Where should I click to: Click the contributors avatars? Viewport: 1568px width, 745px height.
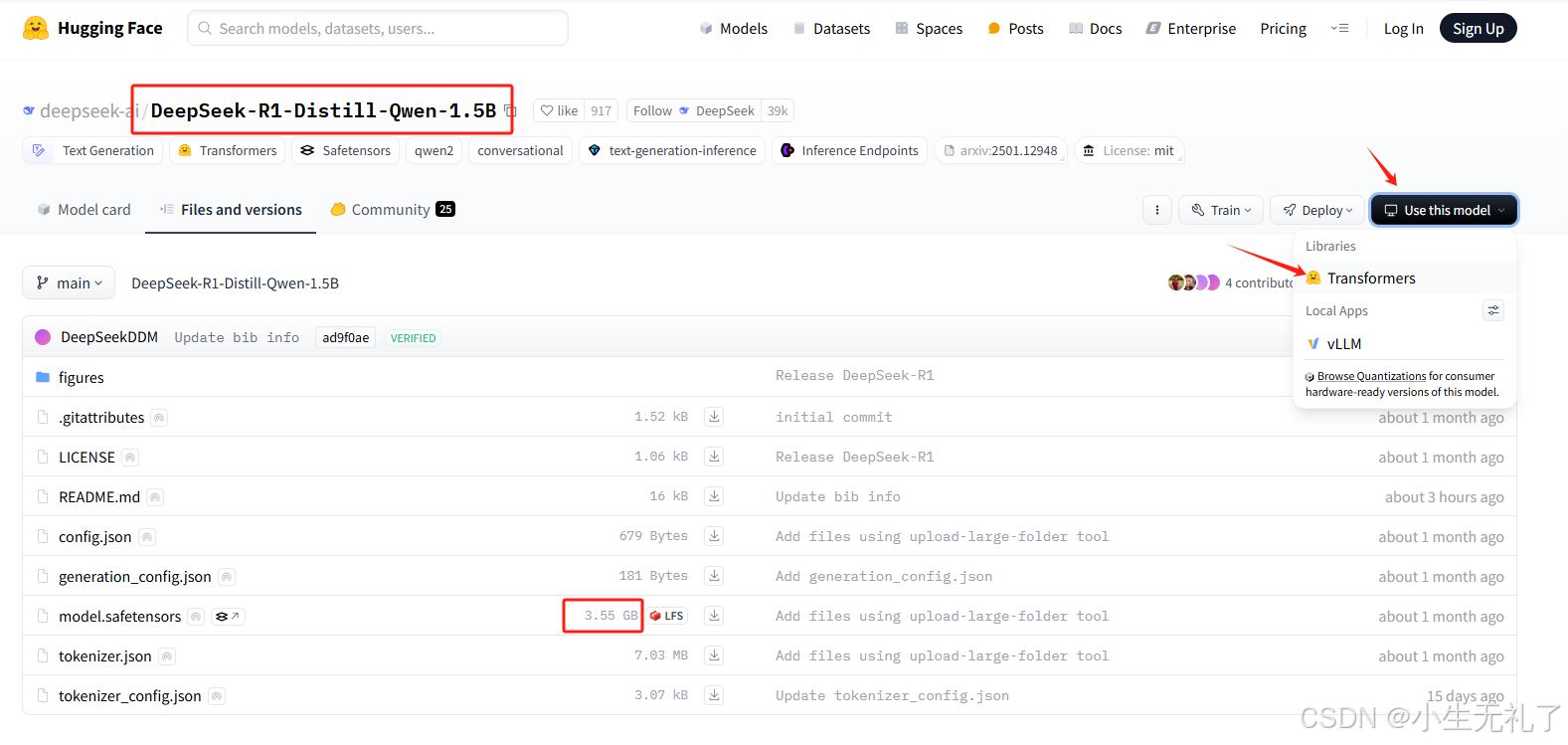coord(1194,282)
